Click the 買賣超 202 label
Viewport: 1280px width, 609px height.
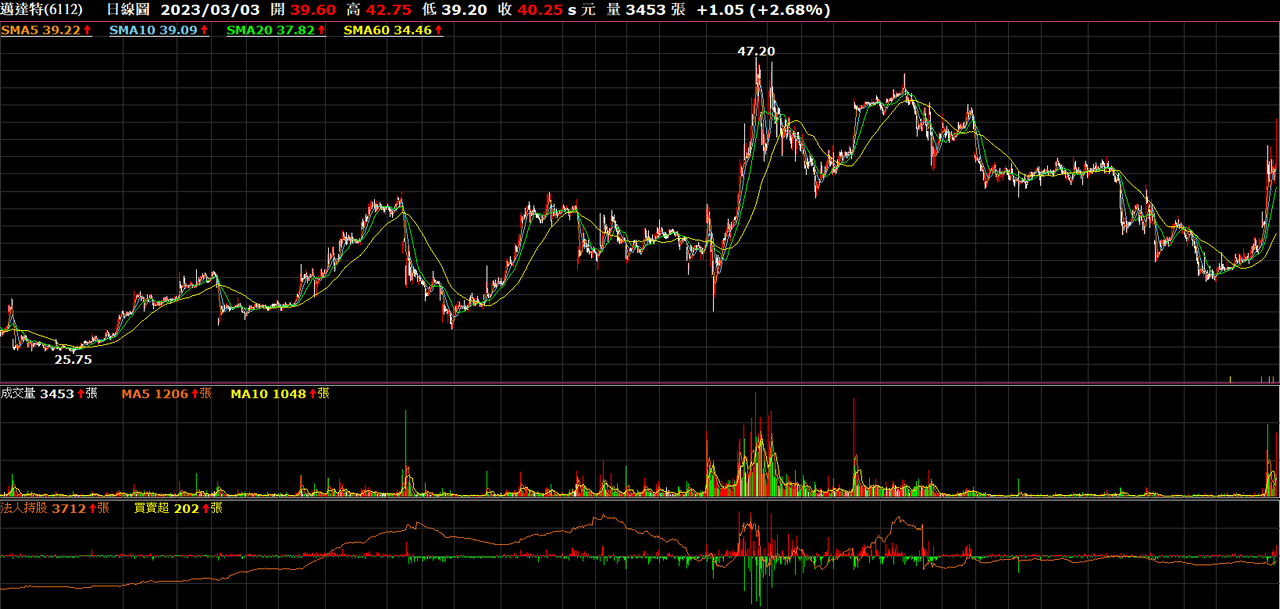(x=178, y=508)
